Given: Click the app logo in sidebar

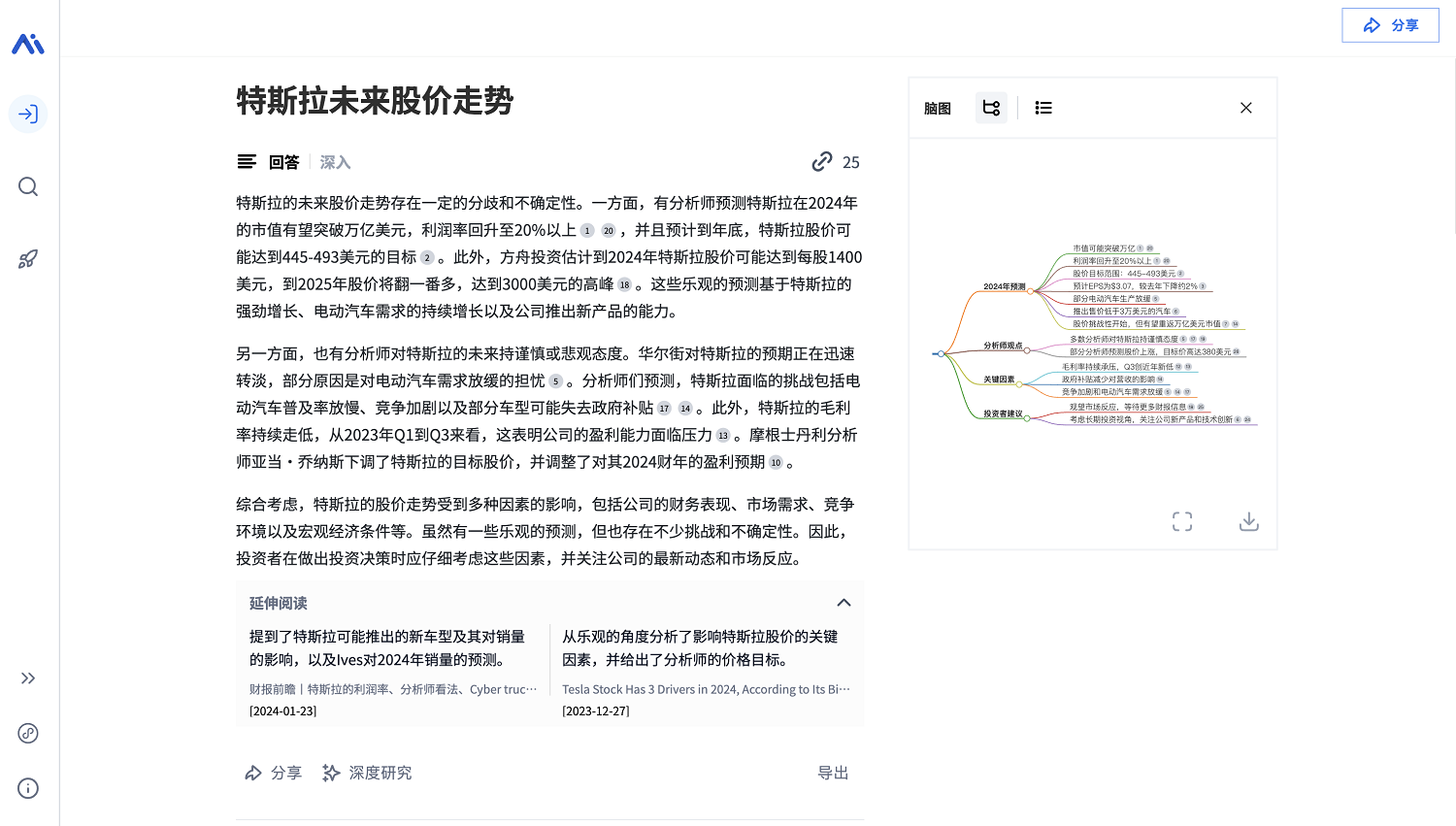Looking at the screenshot, I should [x=28, y=44].
